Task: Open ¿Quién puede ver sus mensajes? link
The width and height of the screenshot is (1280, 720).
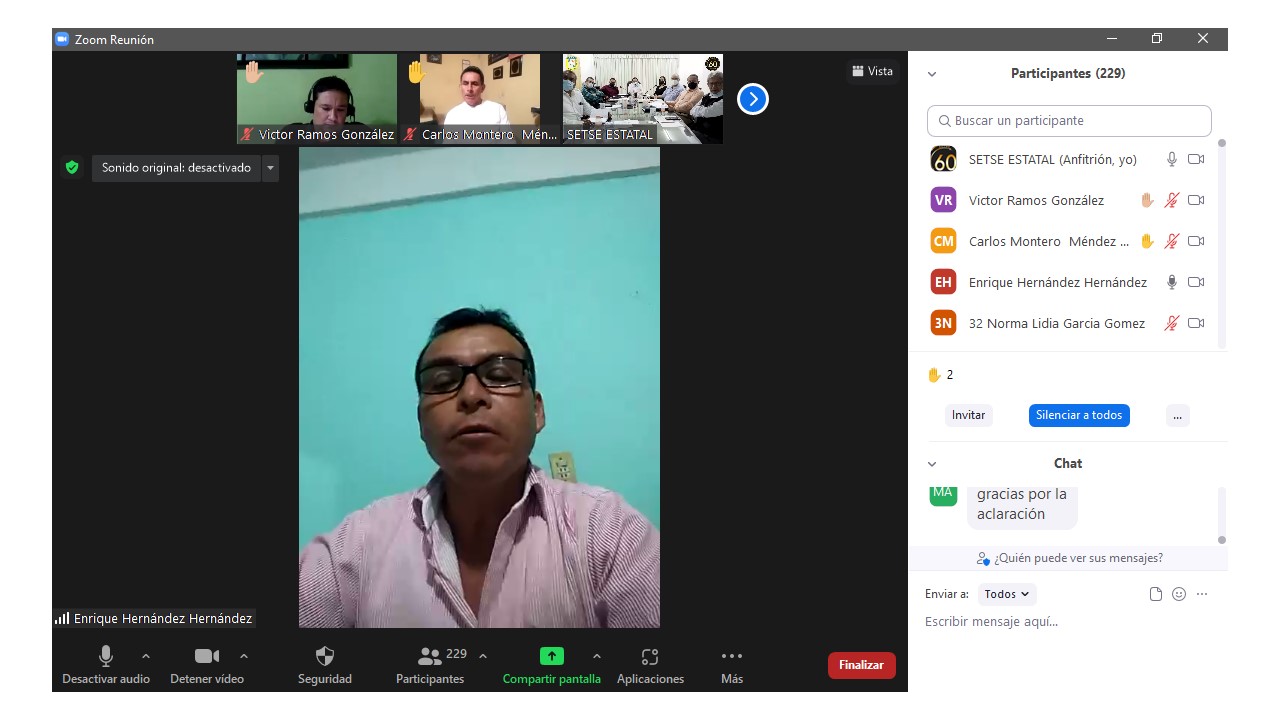Action: [x=1069, y=558]
